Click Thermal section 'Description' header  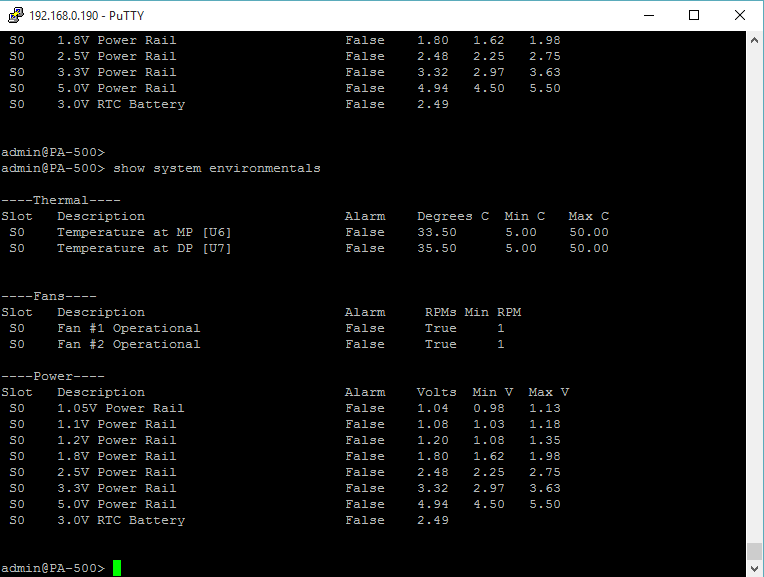pyautogui.click(x=101, y=216)
